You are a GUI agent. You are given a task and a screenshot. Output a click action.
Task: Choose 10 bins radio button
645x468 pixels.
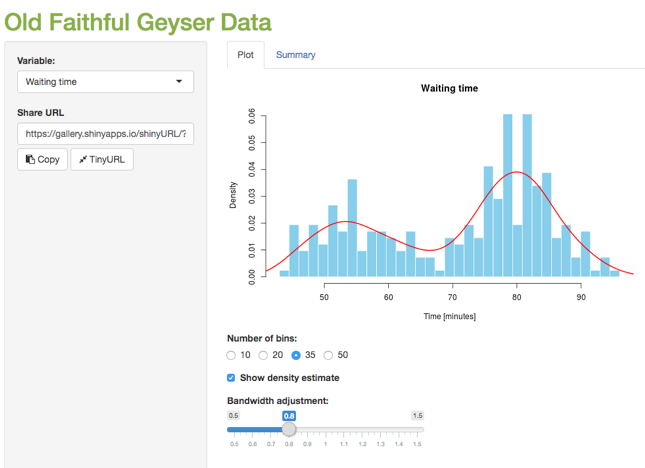coord(232,355)
